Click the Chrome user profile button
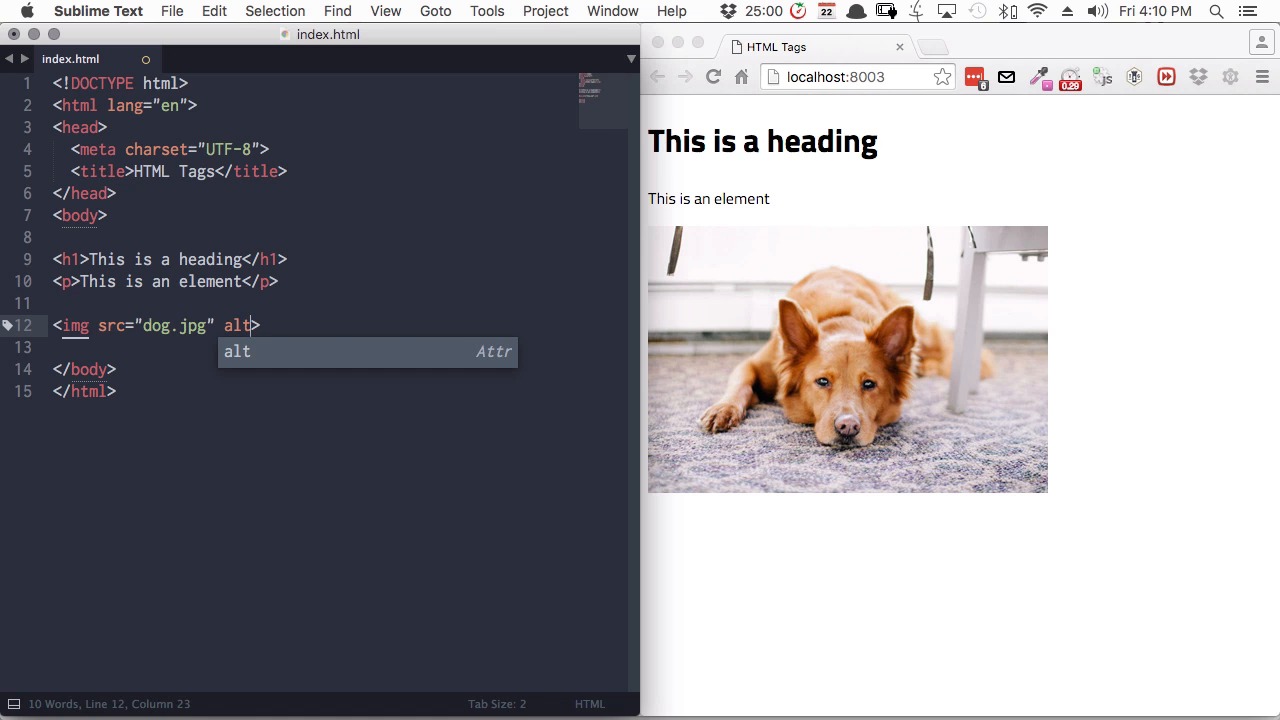The image size is (1280, 720). pyautogui.click(x=1261, y=43)
